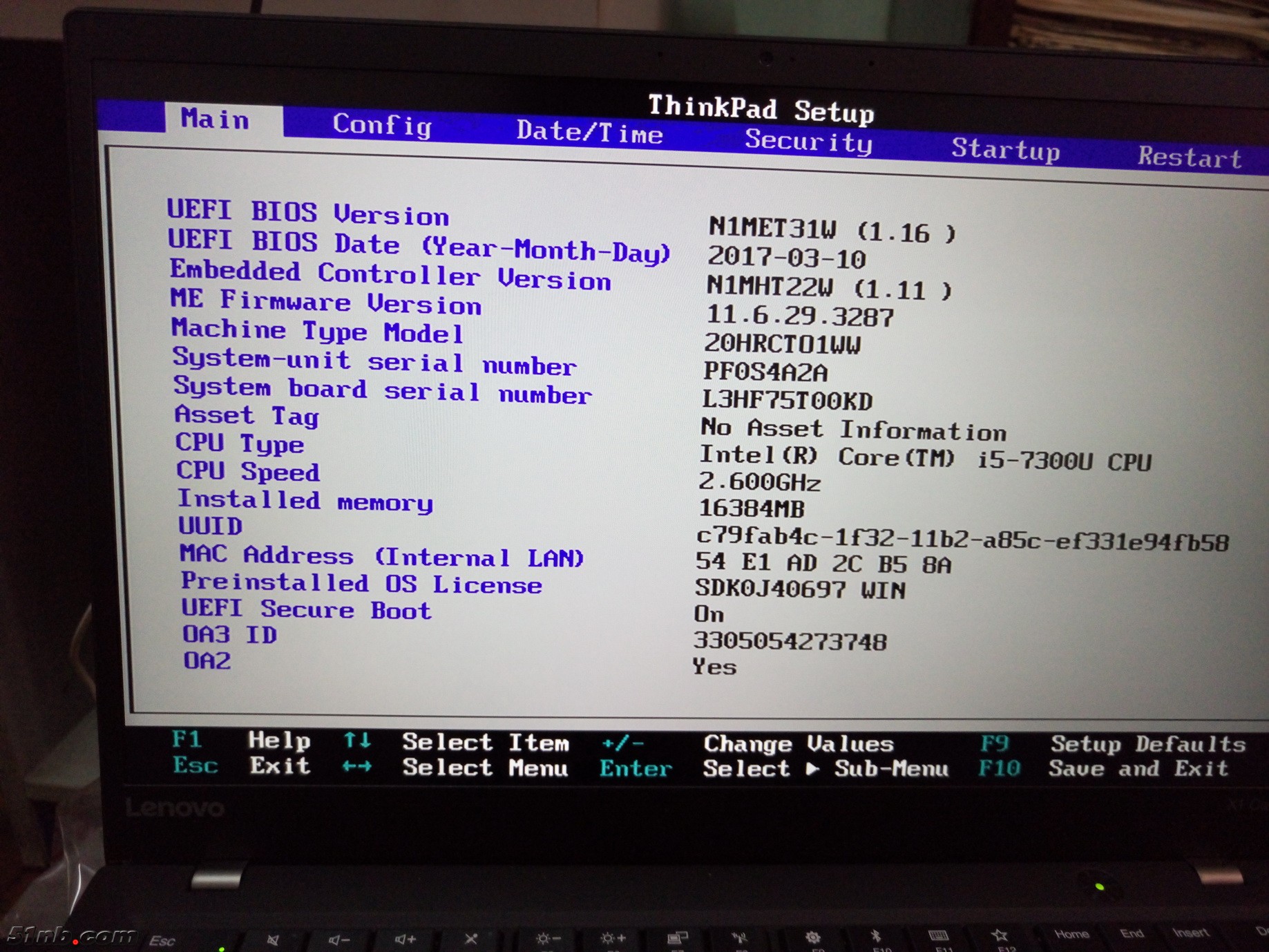1269x952 pixels.
Task: Select OA2 value Yes
Action: tap(714, 667)
